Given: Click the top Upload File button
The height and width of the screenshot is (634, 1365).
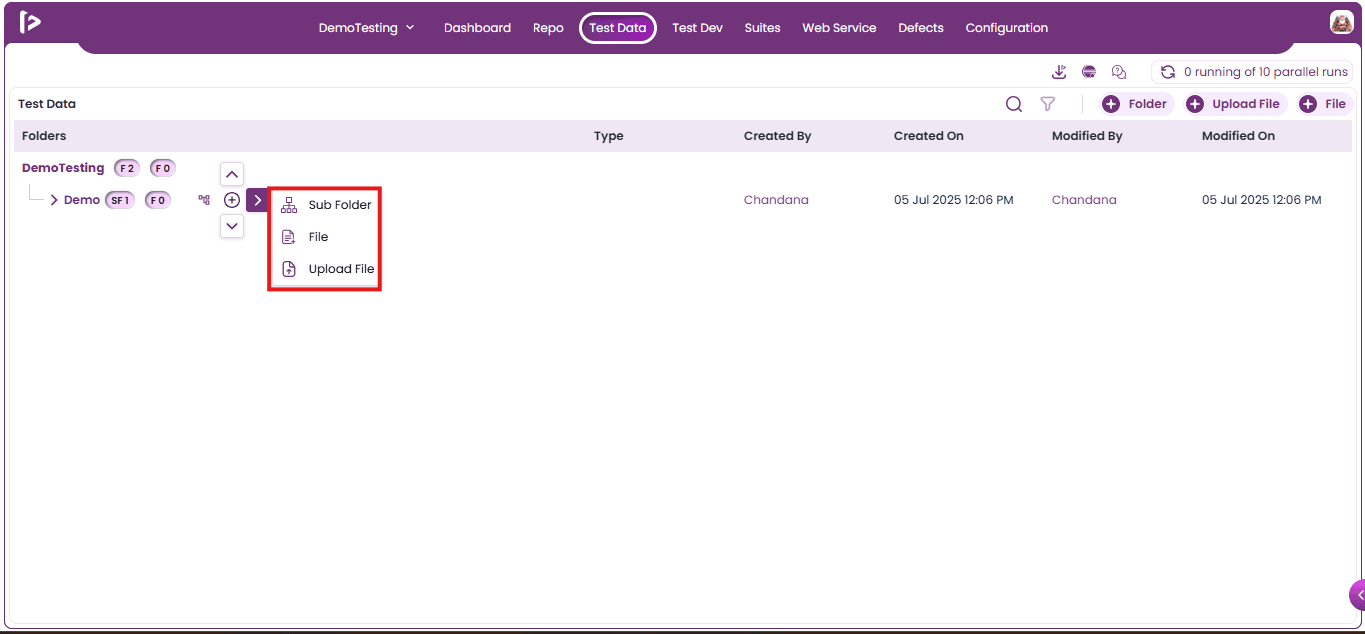Looking at the screenshot, I should [1235, 104].
